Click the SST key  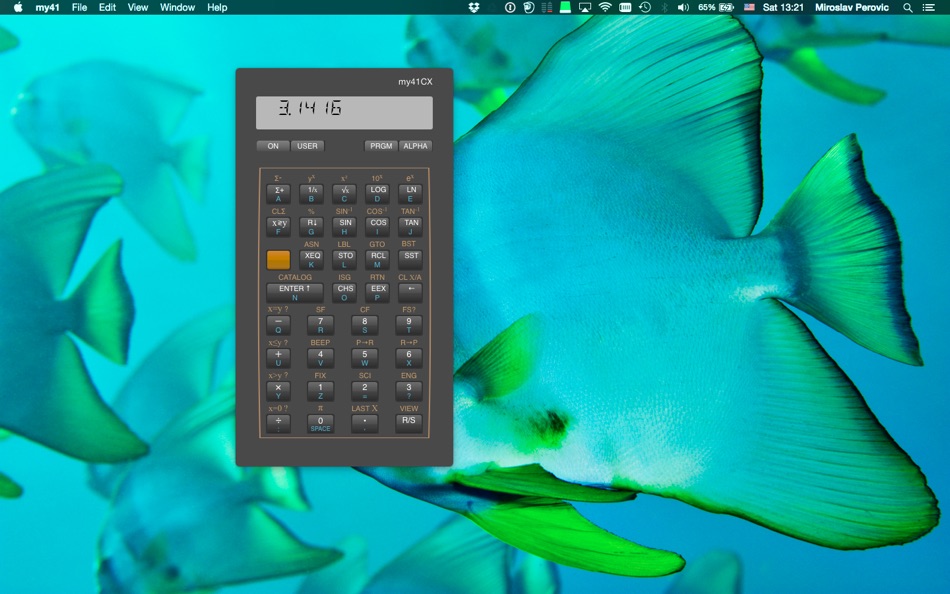pyautogui.click(x=410, y=259)
